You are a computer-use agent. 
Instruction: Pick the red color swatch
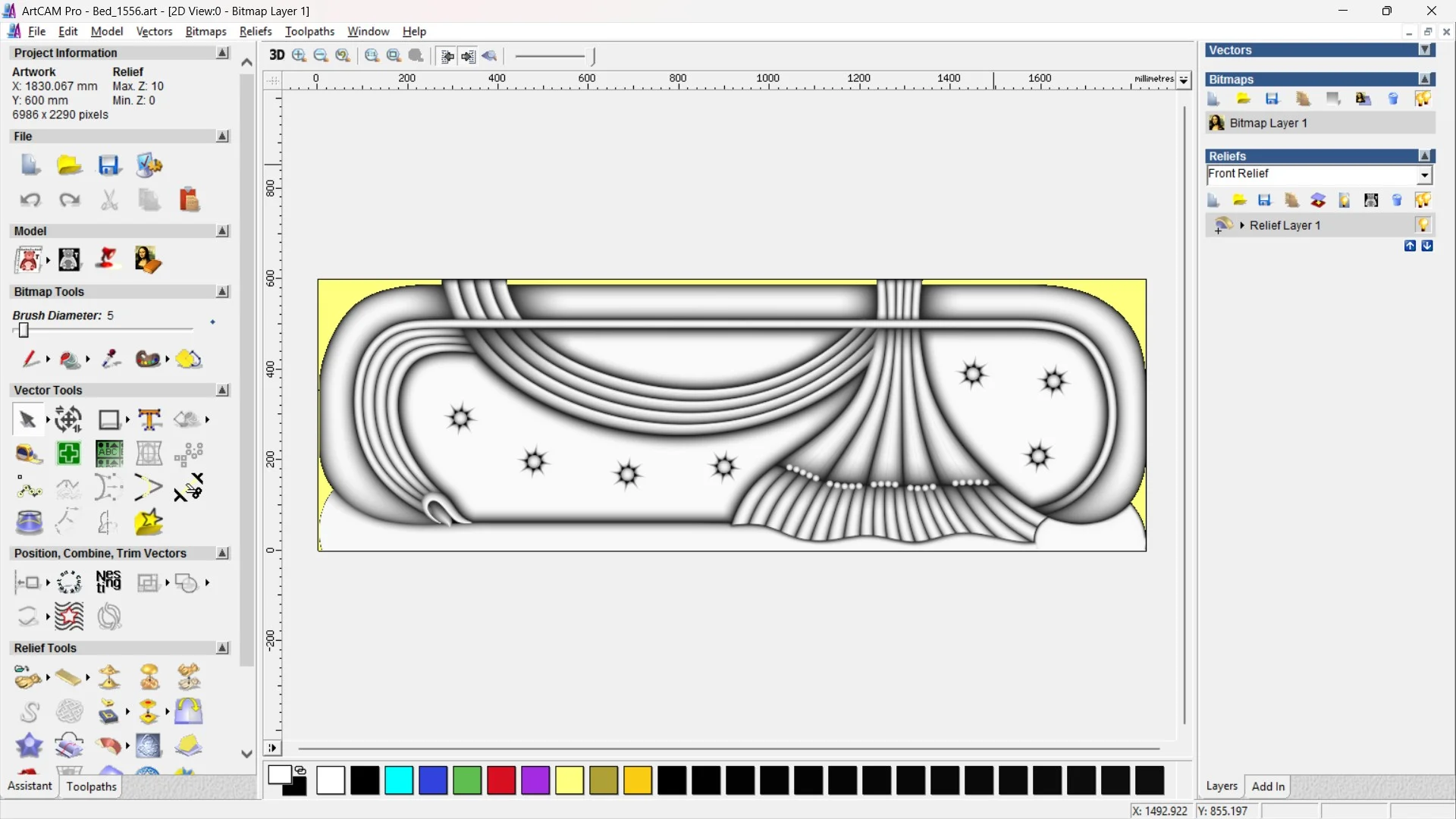[x=501, y=780]
